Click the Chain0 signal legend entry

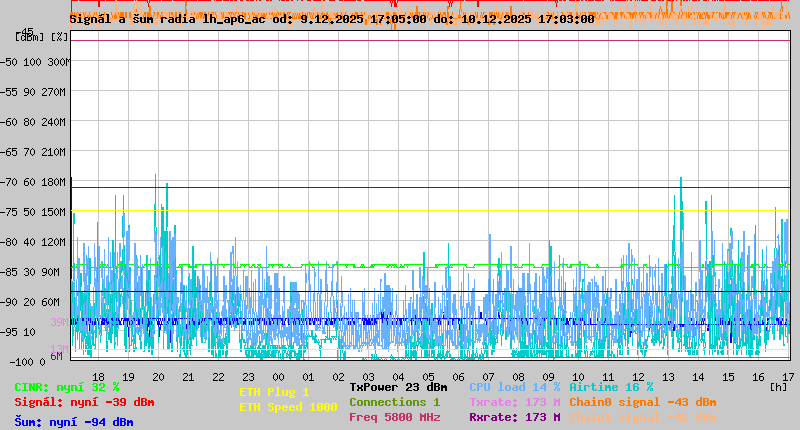[642, 402]
